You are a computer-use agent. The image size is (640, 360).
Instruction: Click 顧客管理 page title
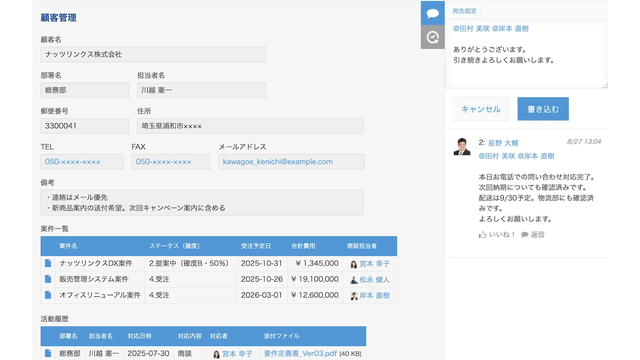58,18
